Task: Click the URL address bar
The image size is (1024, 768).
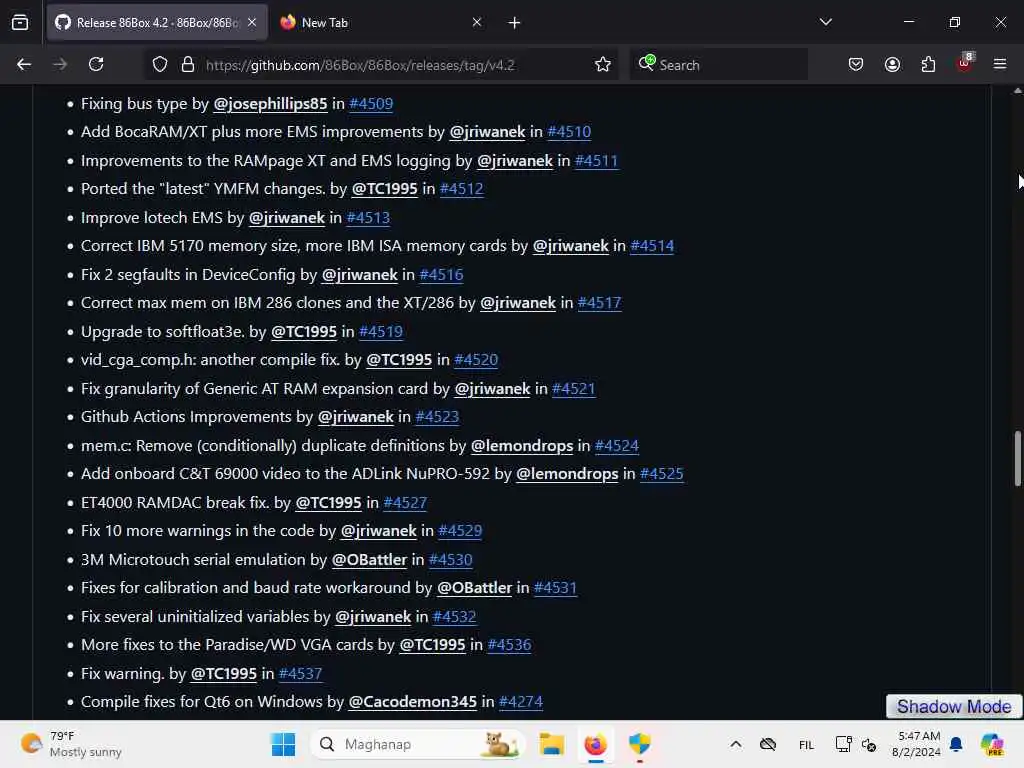Action: coord(383,65)
